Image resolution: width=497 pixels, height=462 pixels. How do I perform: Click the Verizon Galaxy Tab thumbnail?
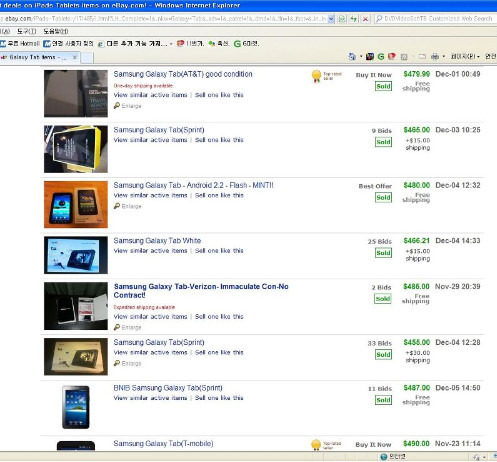[76, 306]
